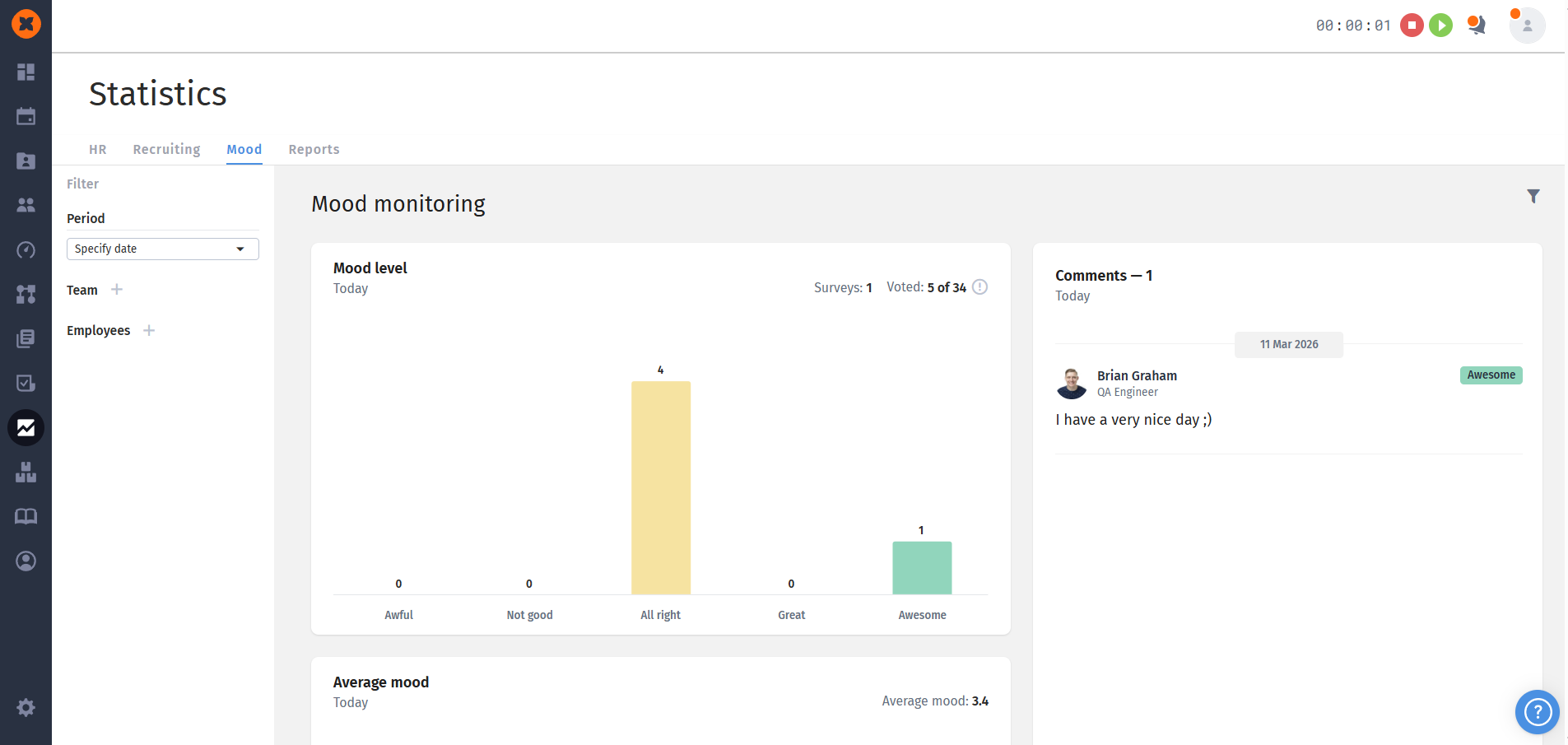Stop the timer with the red button

(1412, 26)
